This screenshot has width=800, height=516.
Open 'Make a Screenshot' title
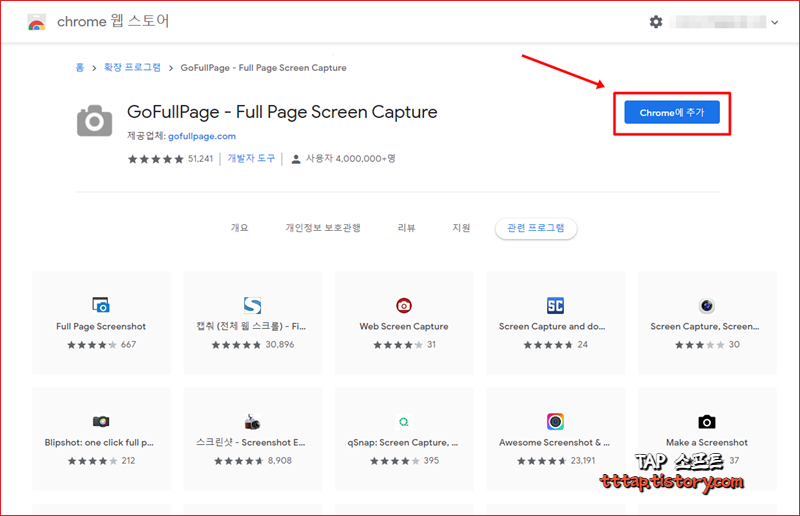[707, 443]
